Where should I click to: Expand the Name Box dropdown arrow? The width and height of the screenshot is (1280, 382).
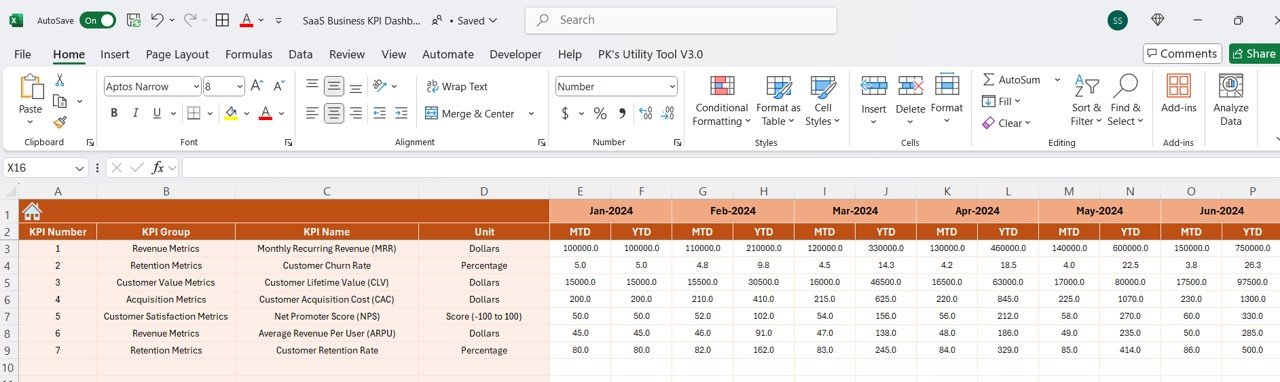[x=80, y=168]
